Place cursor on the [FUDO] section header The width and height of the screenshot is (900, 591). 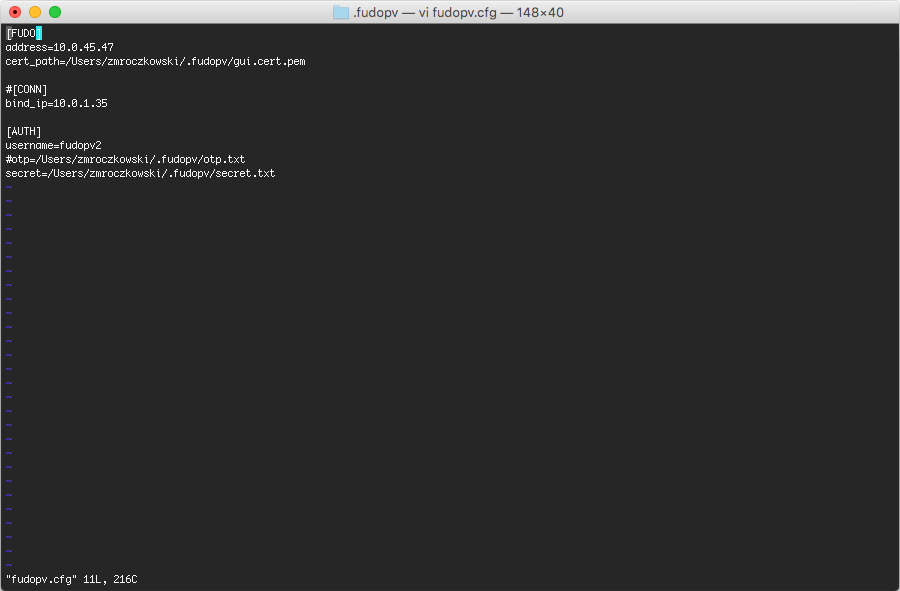tap(20, 33)
